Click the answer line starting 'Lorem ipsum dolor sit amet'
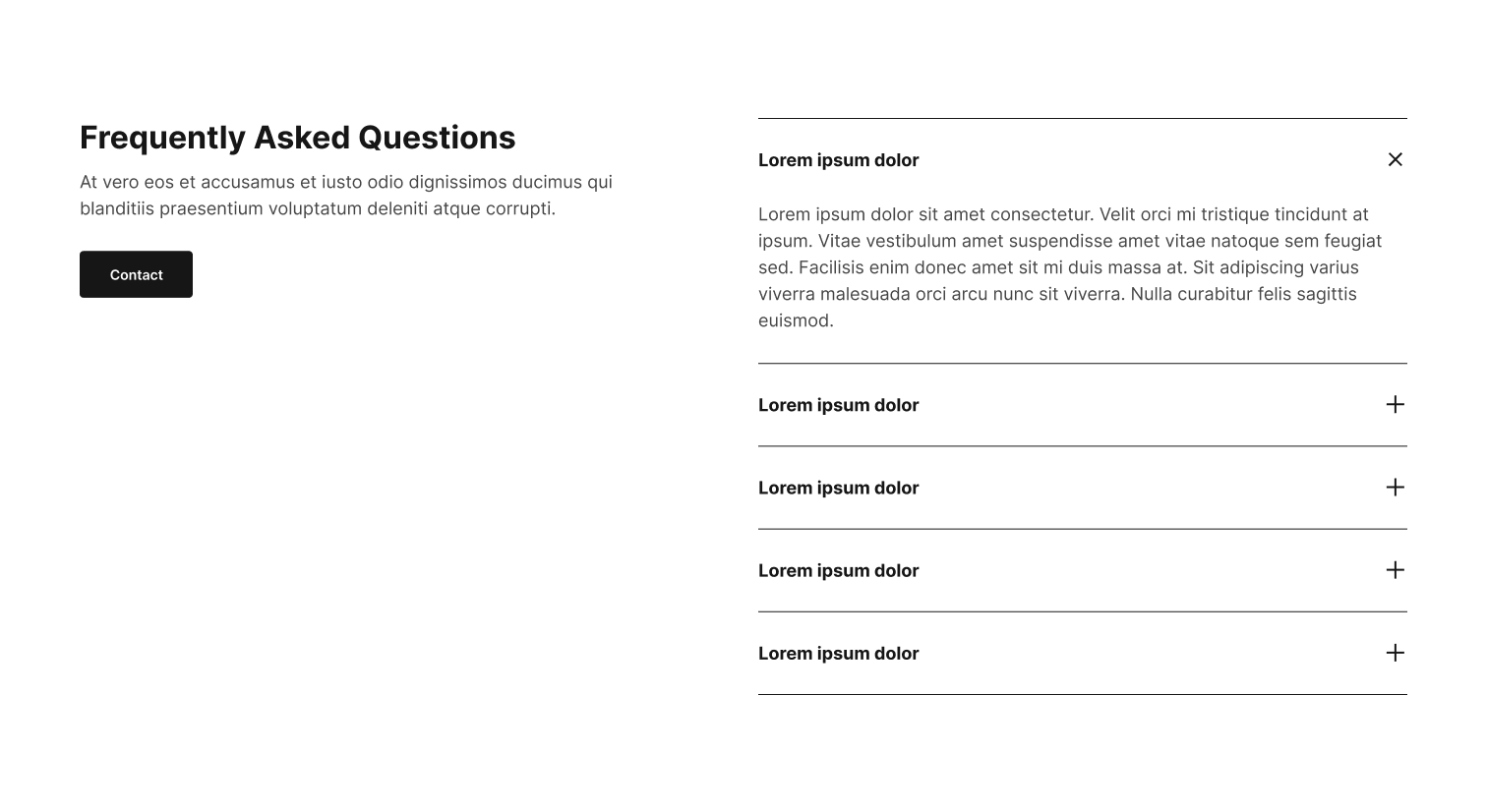The height and width of the screenshot is (812, 1487). (x=1063, y=214)
